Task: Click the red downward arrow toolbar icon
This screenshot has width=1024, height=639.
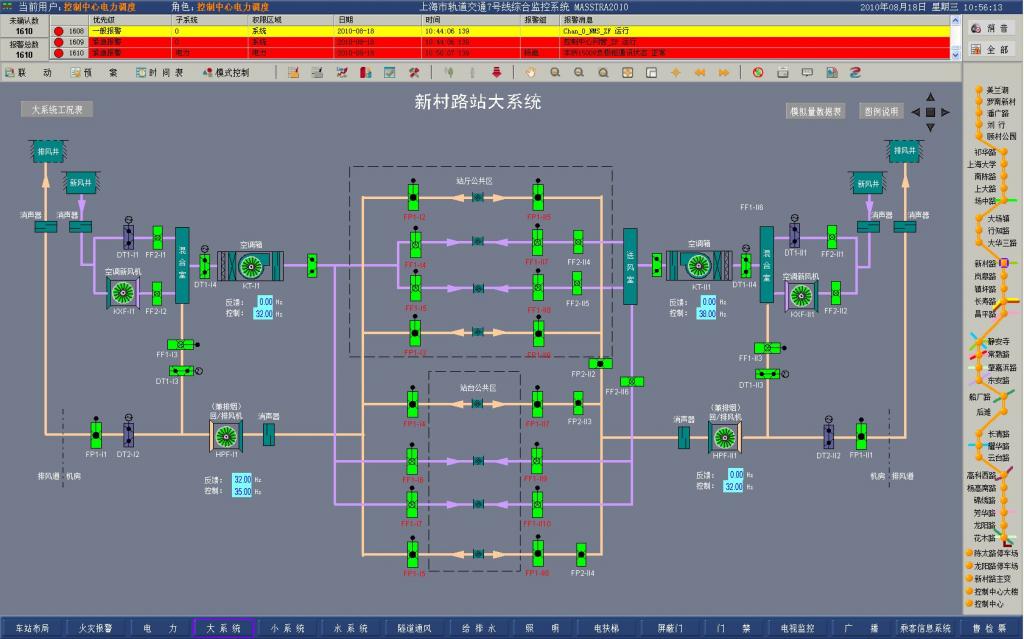Action: pos(497,73)
